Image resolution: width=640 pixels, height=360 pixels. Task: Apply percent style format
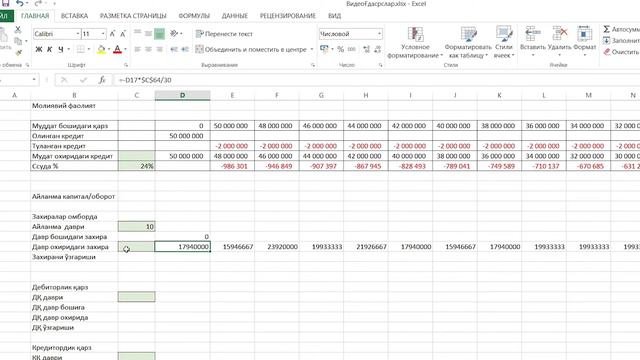point(340,49)
